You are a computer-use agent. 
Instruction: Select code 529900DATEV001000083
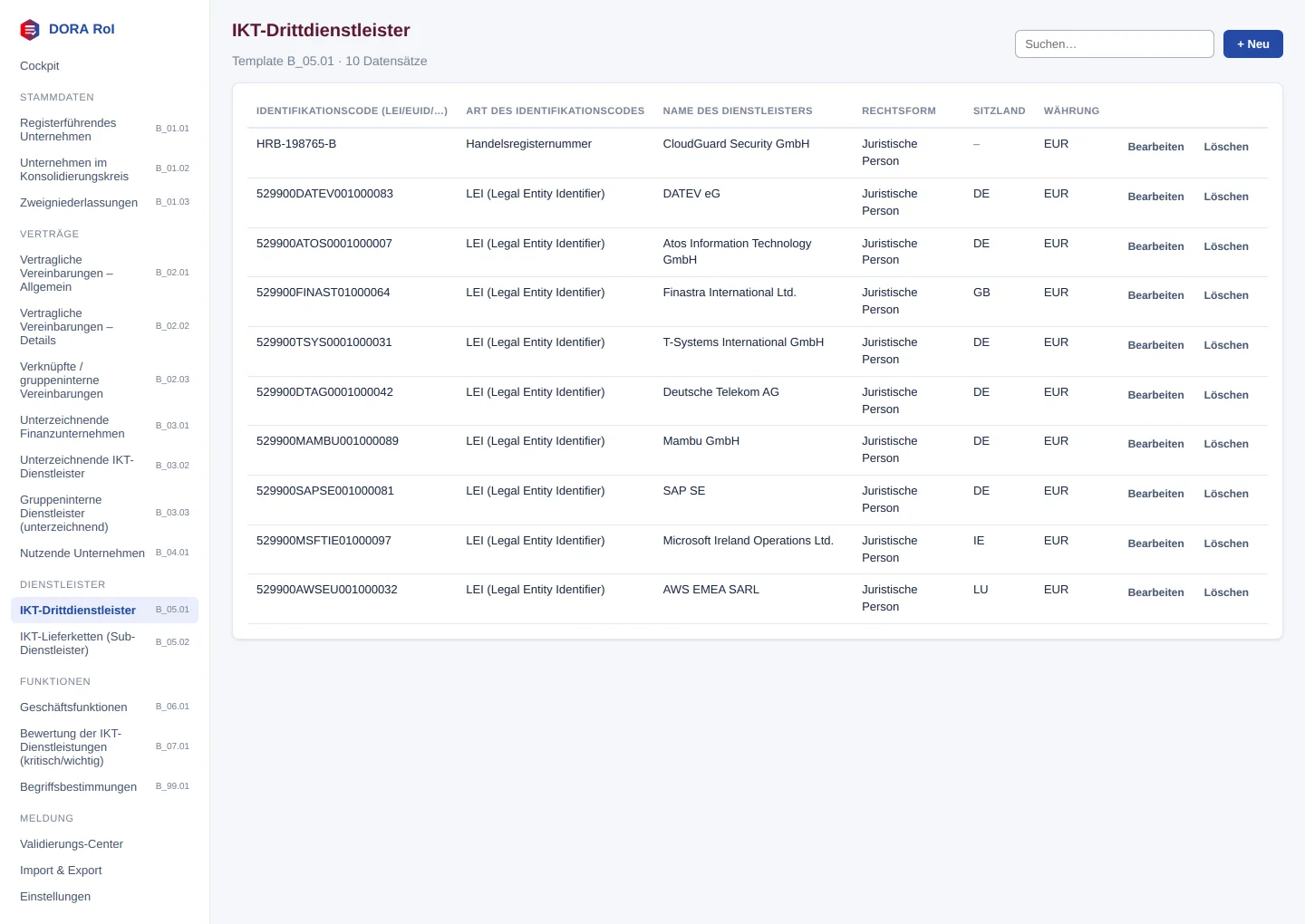pyautogui.click(x=324, y=194)
